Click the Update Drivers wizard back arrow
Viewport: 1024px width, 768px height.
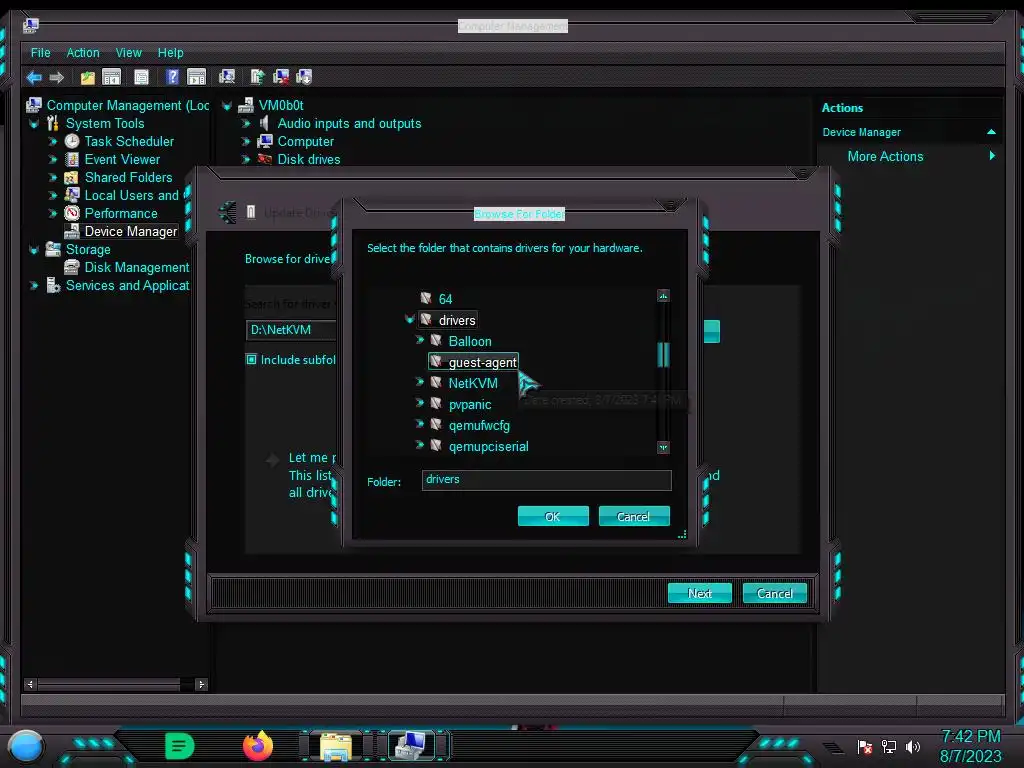pos(228,212)
